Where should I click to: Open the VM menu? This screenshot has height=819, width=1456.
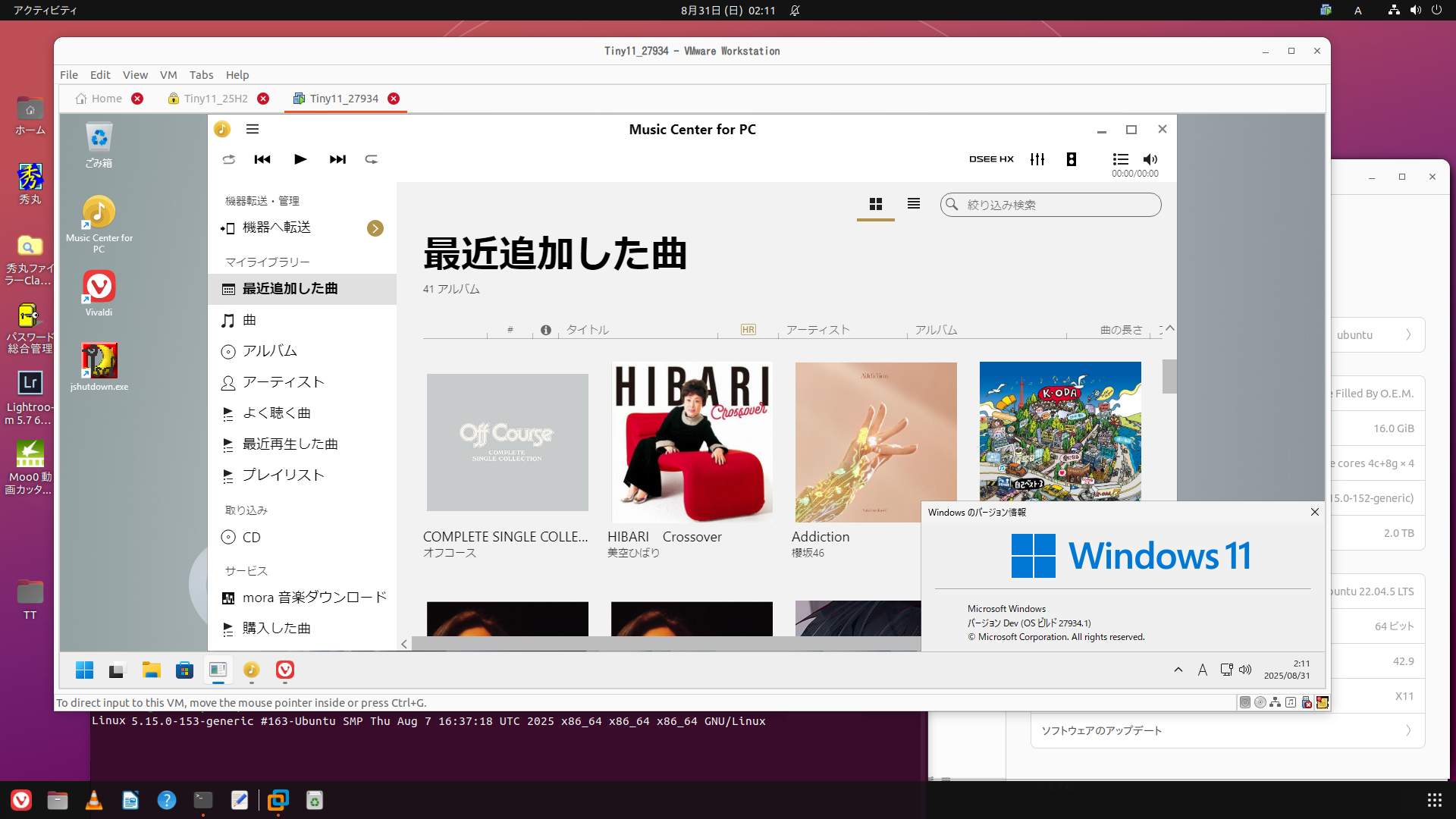point(168,75)
